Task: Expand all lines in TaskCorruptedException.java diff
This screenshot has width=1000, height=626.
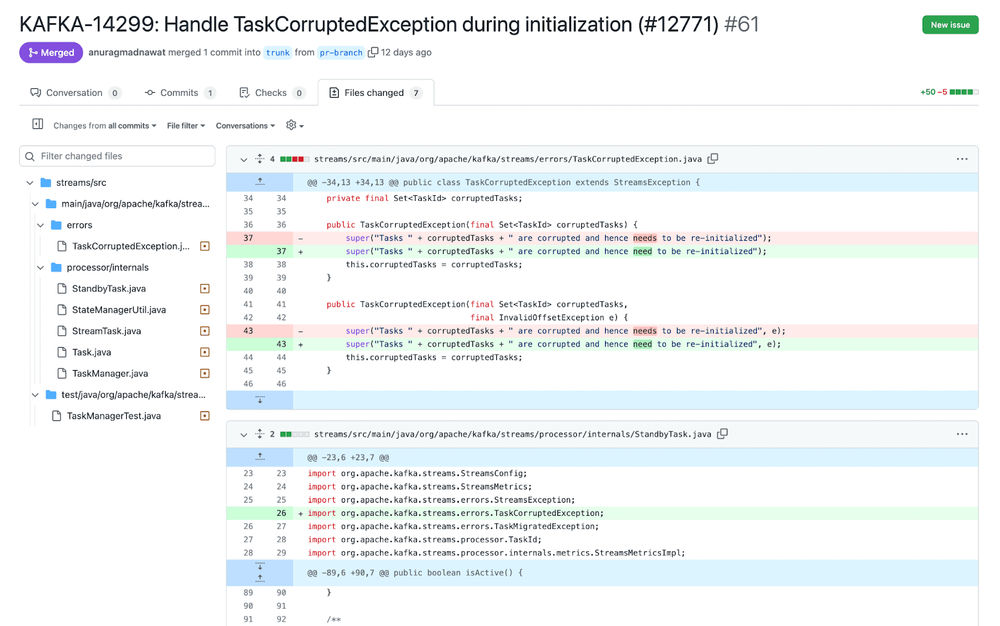Action: 260,159
